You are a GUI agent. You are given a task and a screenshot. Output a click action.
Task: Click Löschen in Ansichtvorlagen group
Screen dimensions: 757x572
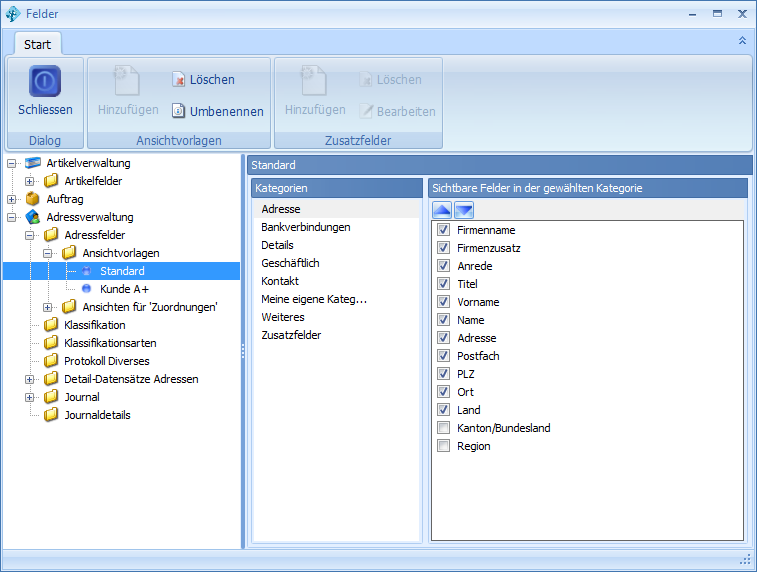coord(203,80)
